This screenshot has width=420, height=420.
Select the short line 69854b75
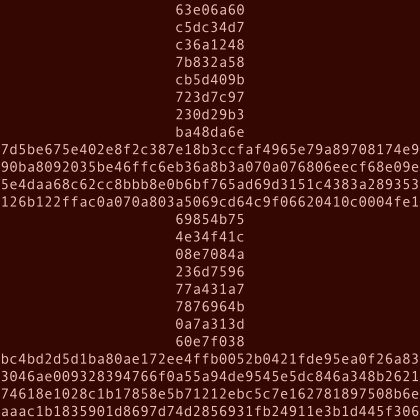(x=210, y=219)
